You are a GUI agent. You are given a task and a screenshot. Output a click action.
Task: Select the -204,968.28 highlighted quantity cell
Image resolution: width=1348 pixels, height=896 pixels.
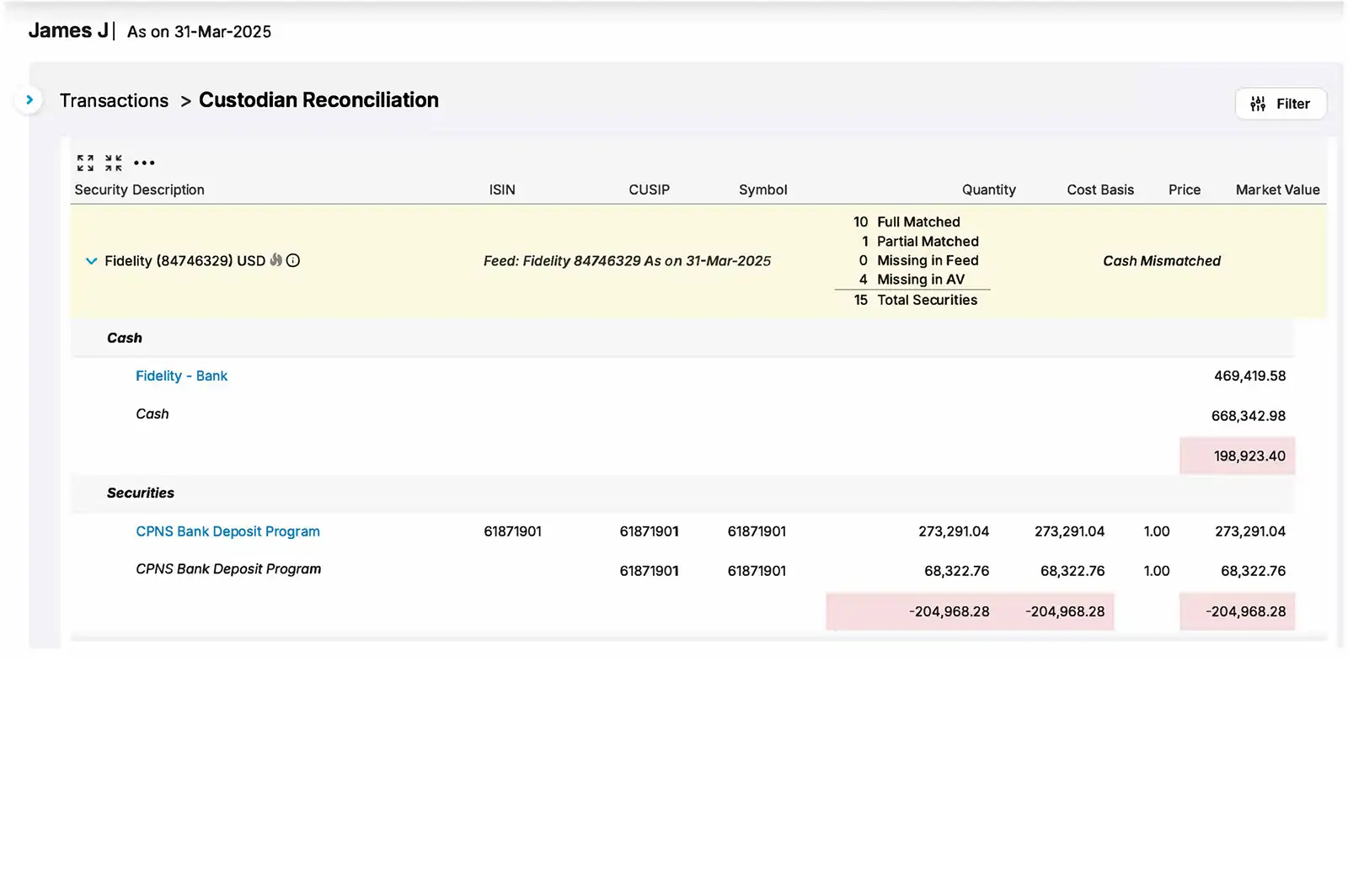tap(949, 611)
